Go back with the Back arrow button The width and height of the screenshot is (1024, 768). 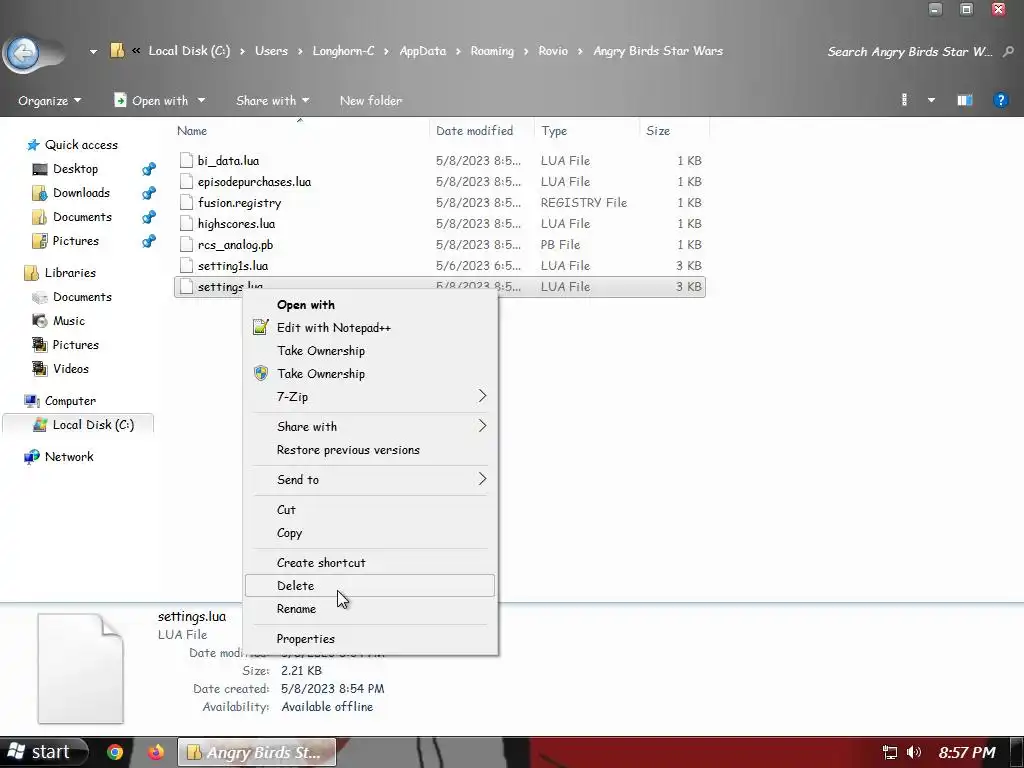tap(24, 52)
